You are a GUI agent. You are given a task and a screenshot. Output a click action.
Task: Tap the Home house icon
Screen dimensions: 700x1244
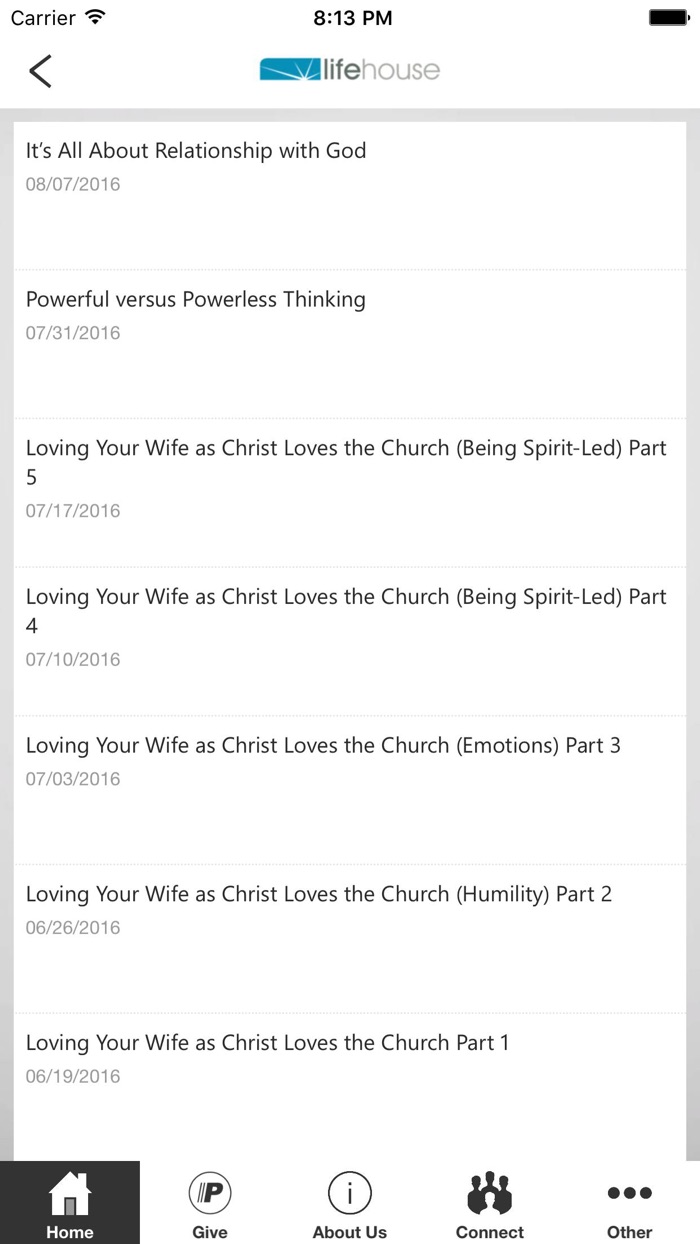pos(70,1192)
